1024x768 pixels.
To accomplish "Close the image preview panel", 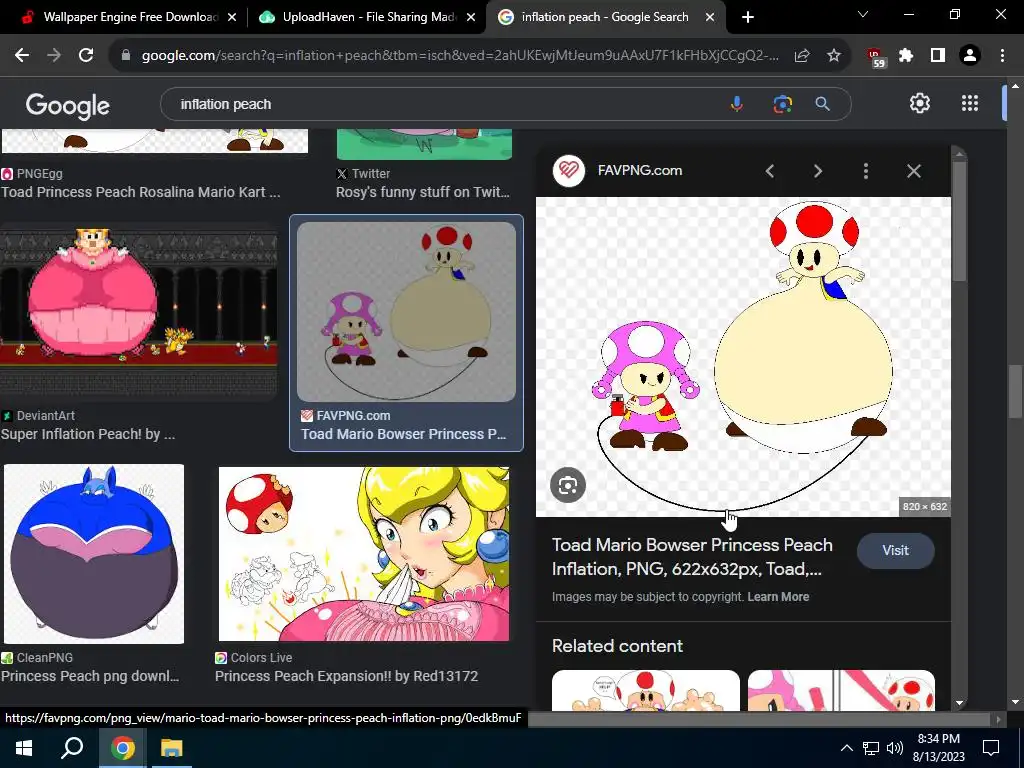I will pos(914,171).
